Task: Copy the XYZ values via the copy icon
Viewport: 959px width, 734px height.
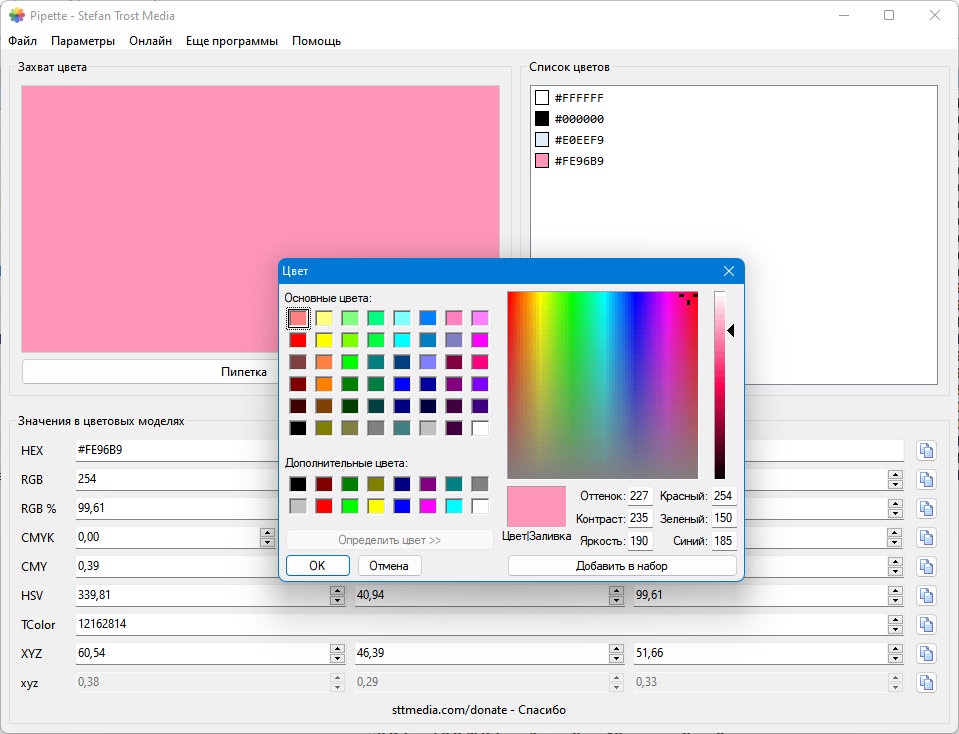Action: point(927,653)
